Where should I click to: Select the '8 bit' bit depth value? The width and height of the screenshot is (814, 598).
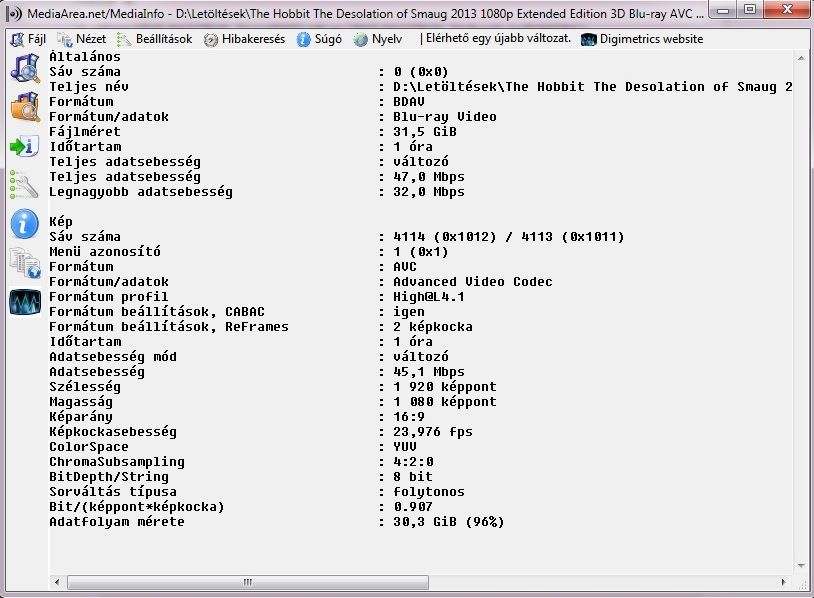[x=413, y=477]
